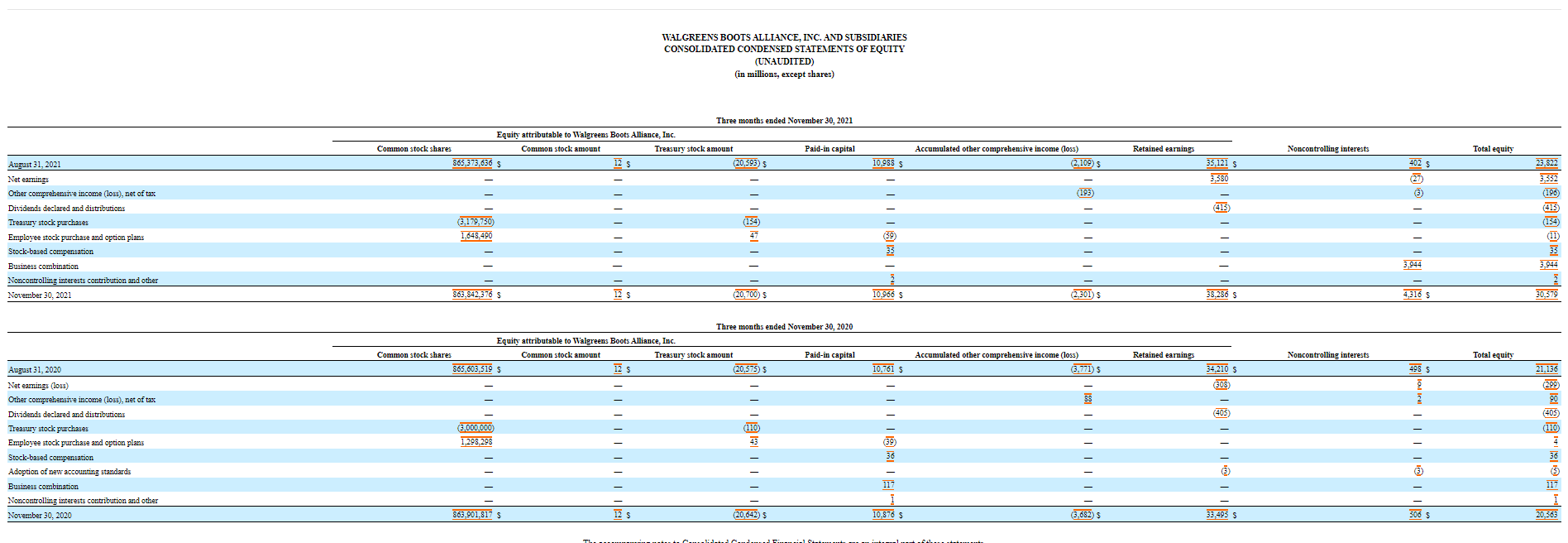Click November 2021 total equity 30,579
1568x543 pixels.
(1546, 294)
